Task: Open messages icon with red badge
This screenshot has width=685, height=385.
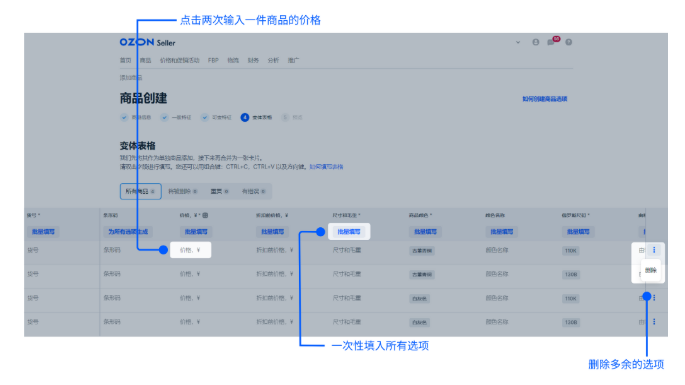Action: click(552, 42)
